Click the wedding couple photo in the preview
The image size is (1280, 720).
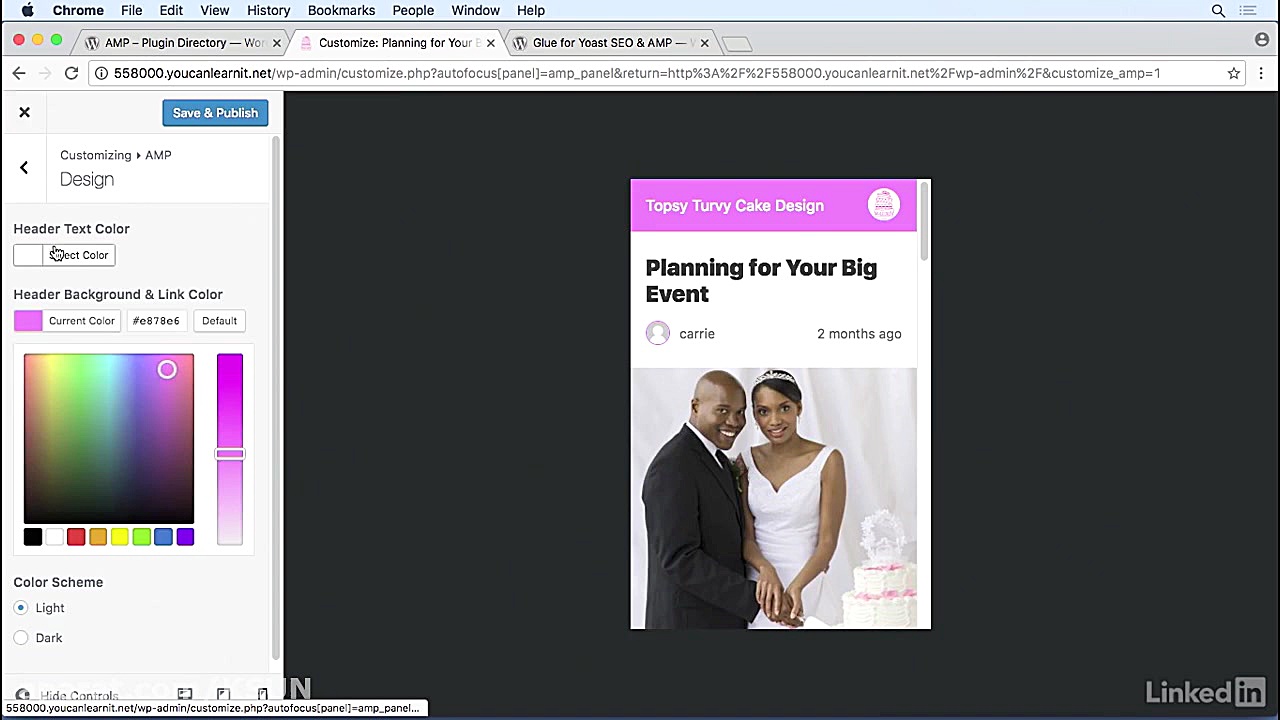(773, 498)
